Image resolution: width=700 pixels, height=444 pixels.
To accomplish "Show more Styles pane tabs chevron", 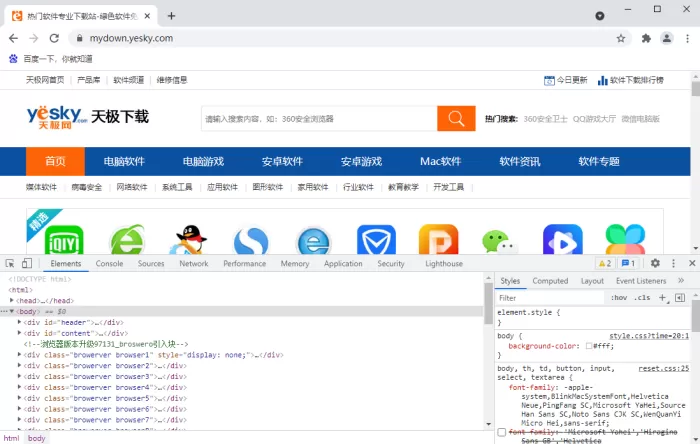I will 681,281.
